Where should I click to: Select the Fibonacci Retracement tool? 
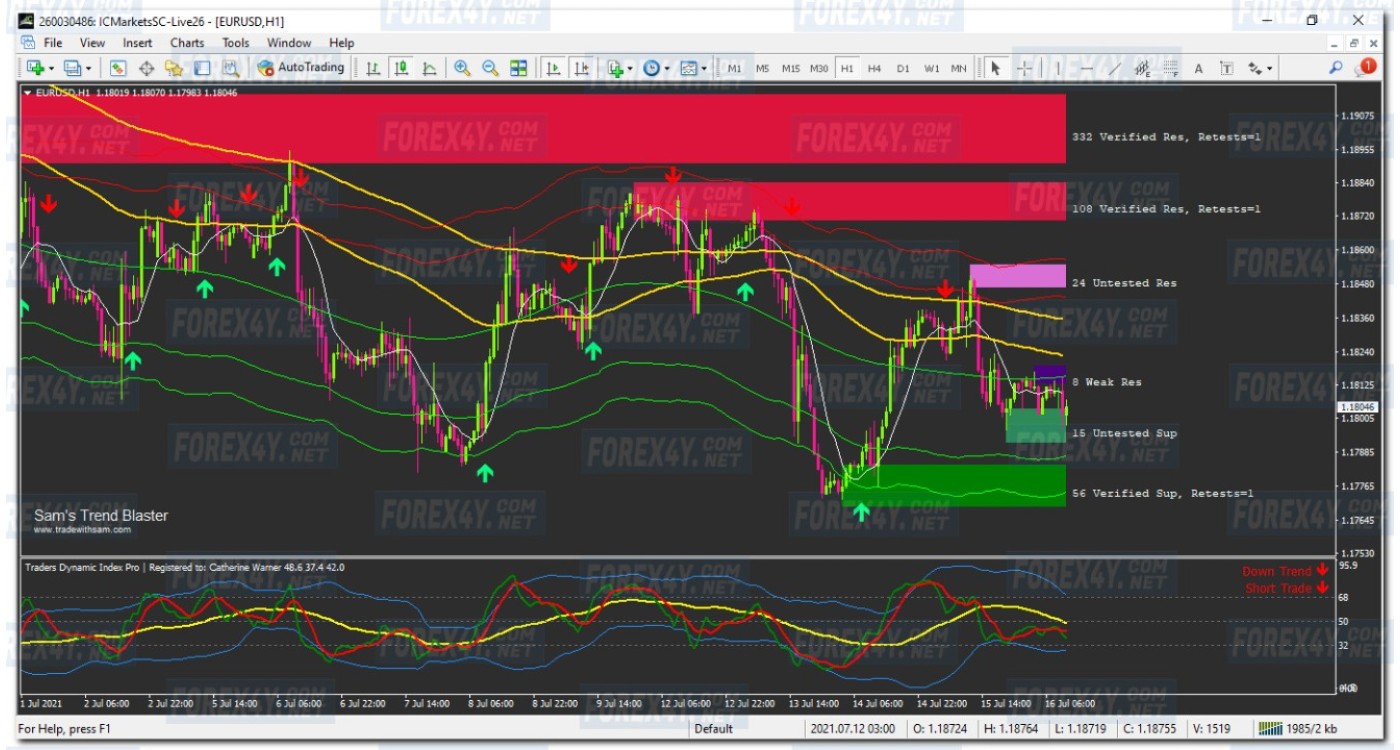coord(1170,68)
